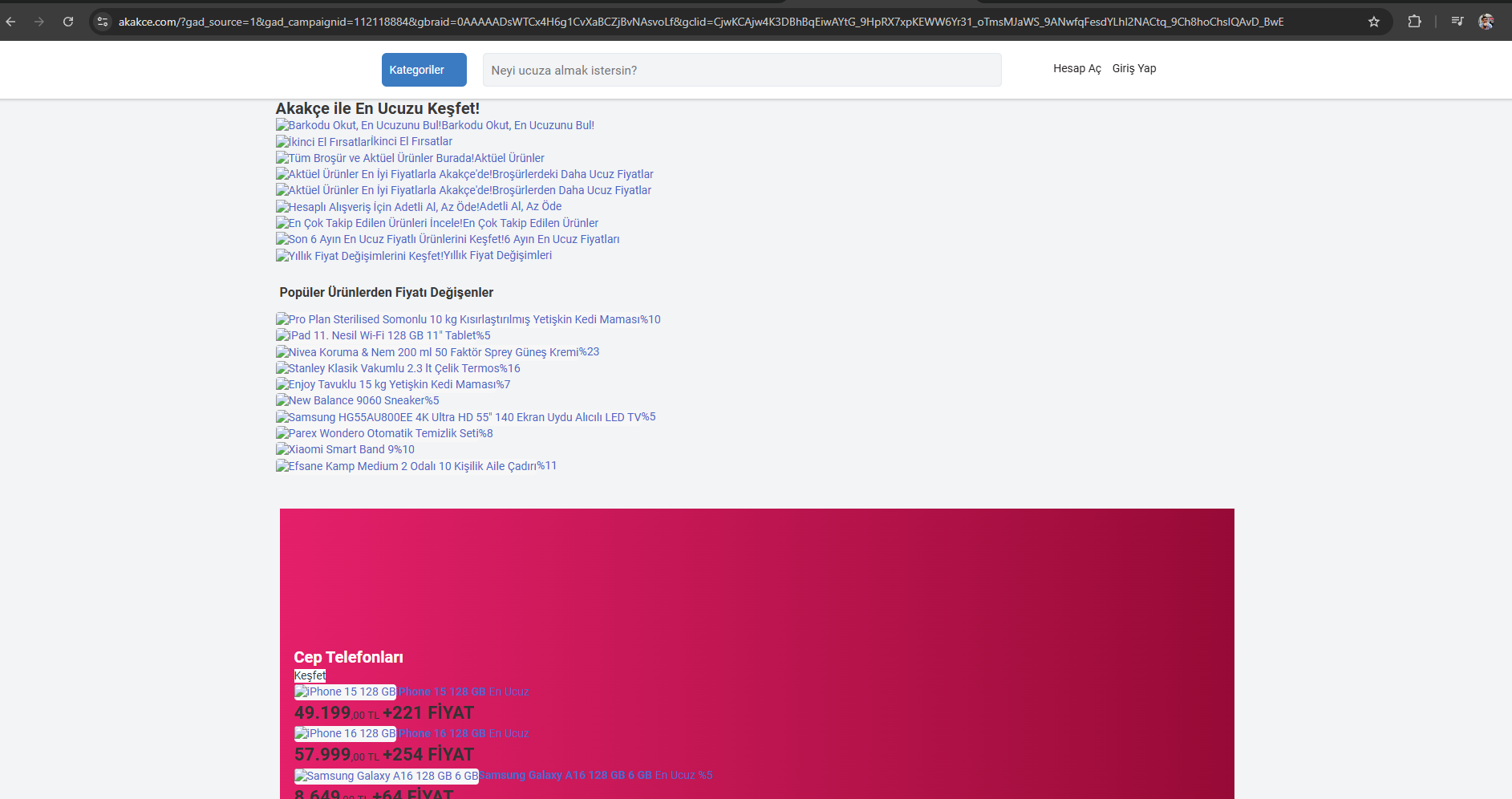This screenshot has height=799, width=1512.
Task: Open 'Broşürlerdeki Daha Ucuz Fiyatlar' link
Action: click(x=464, y=174)
